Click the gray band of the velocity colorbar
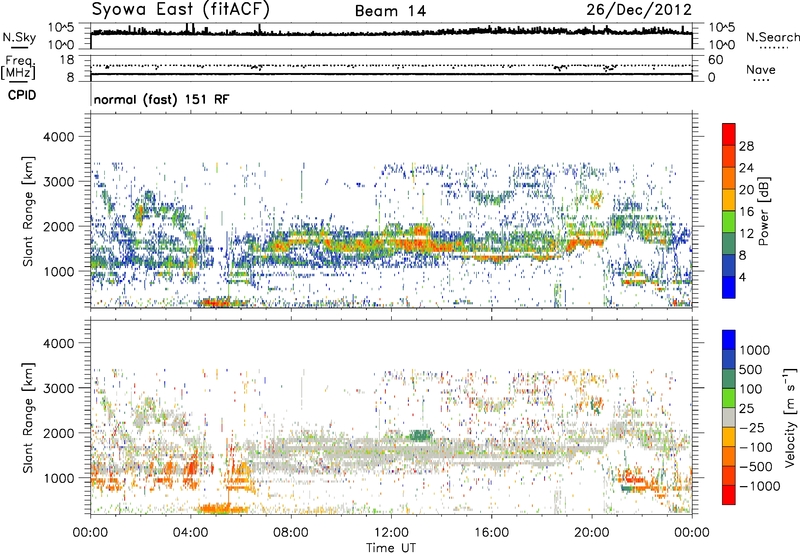 coord(729,417)
